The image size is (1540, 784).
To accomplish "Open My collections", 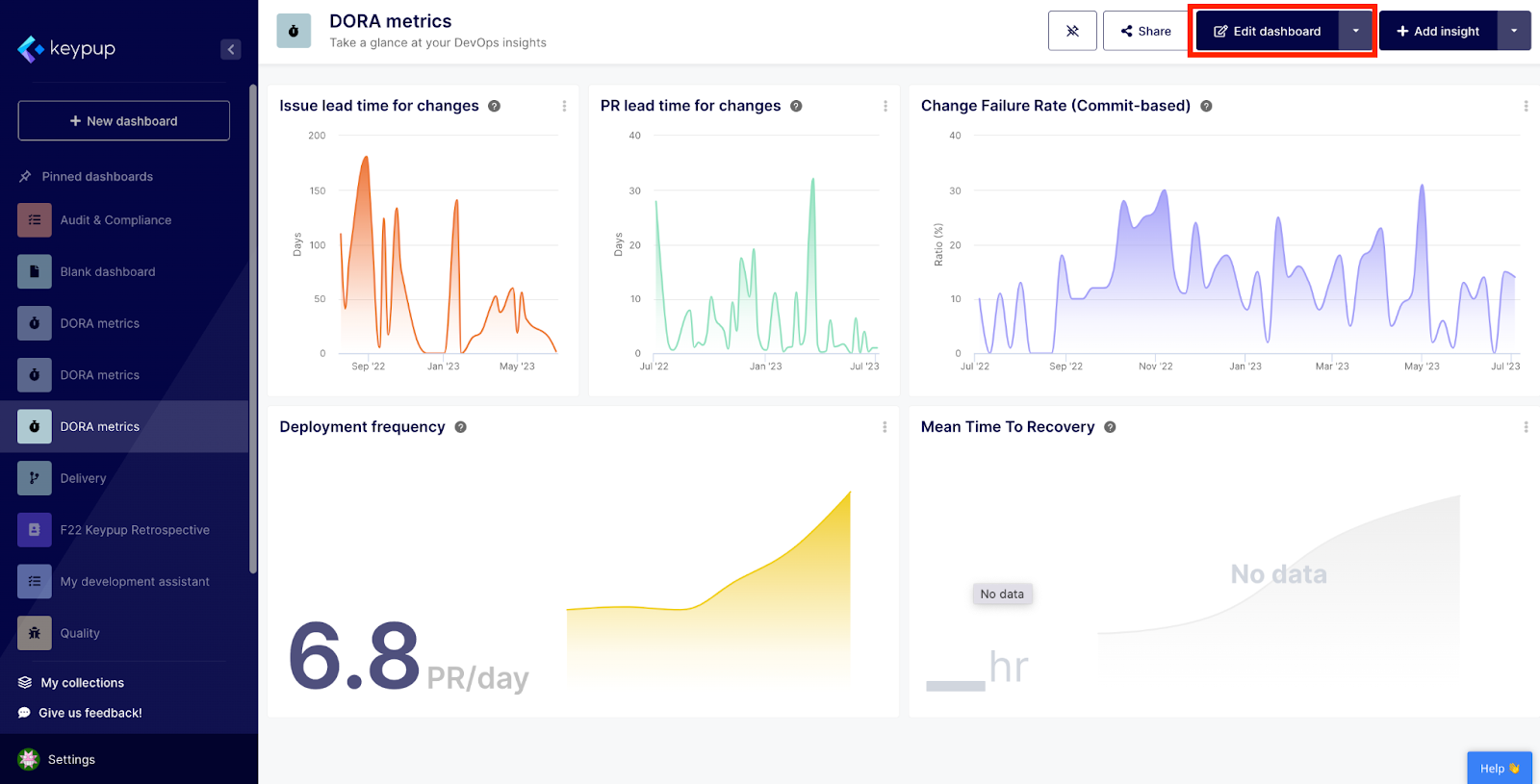I will (x=82, y=683).
